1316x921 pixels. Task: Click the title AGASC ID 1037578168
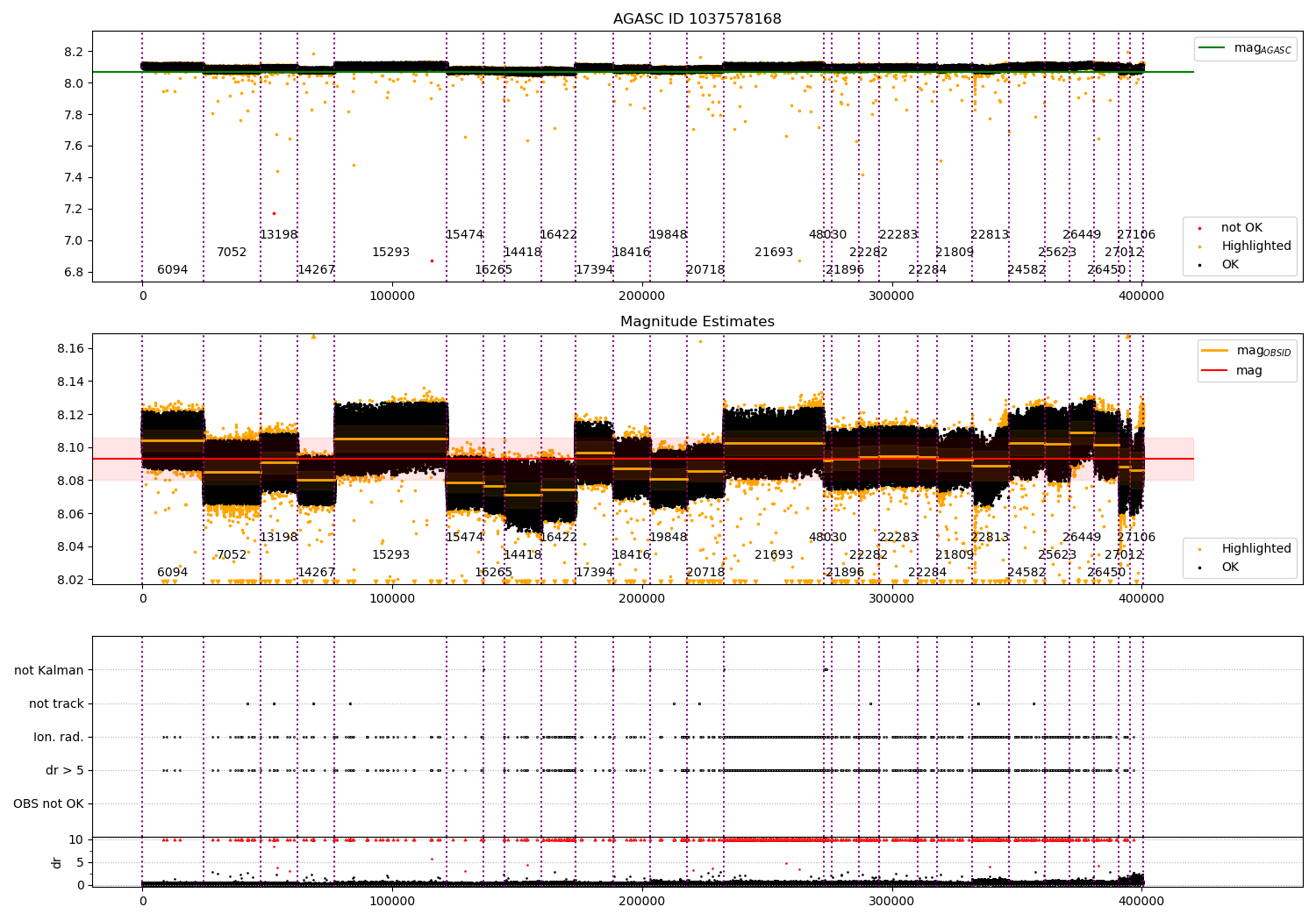[x=697, y=19]
